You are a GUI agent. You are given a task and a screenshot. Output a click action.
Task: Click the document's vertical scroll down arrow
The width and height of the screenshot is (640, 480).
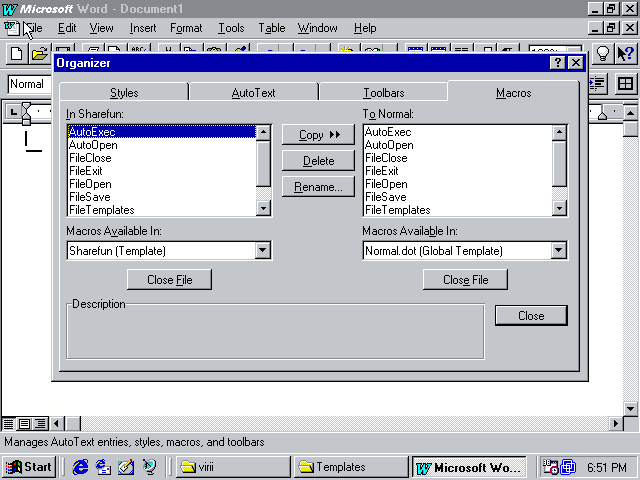[630, 408]
